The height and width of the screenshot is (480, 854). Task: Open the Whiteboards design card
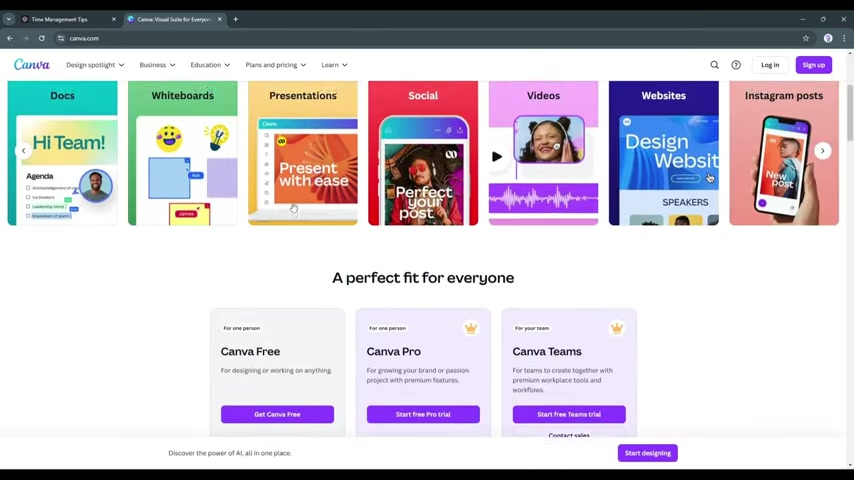[182, 153]
